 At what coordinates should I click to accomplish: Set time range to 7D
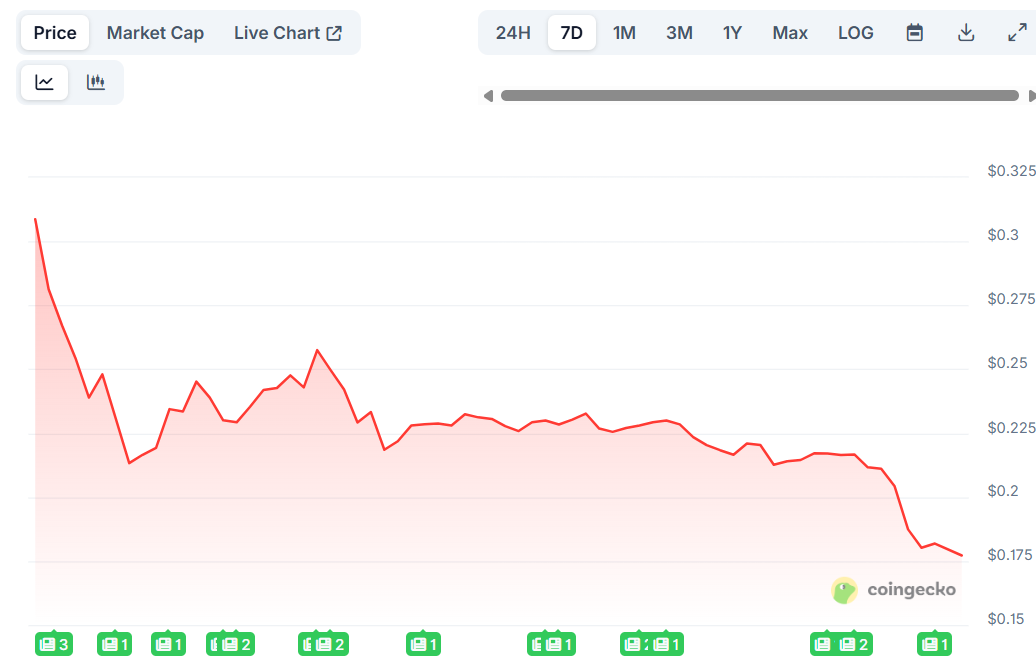(572, 32)
